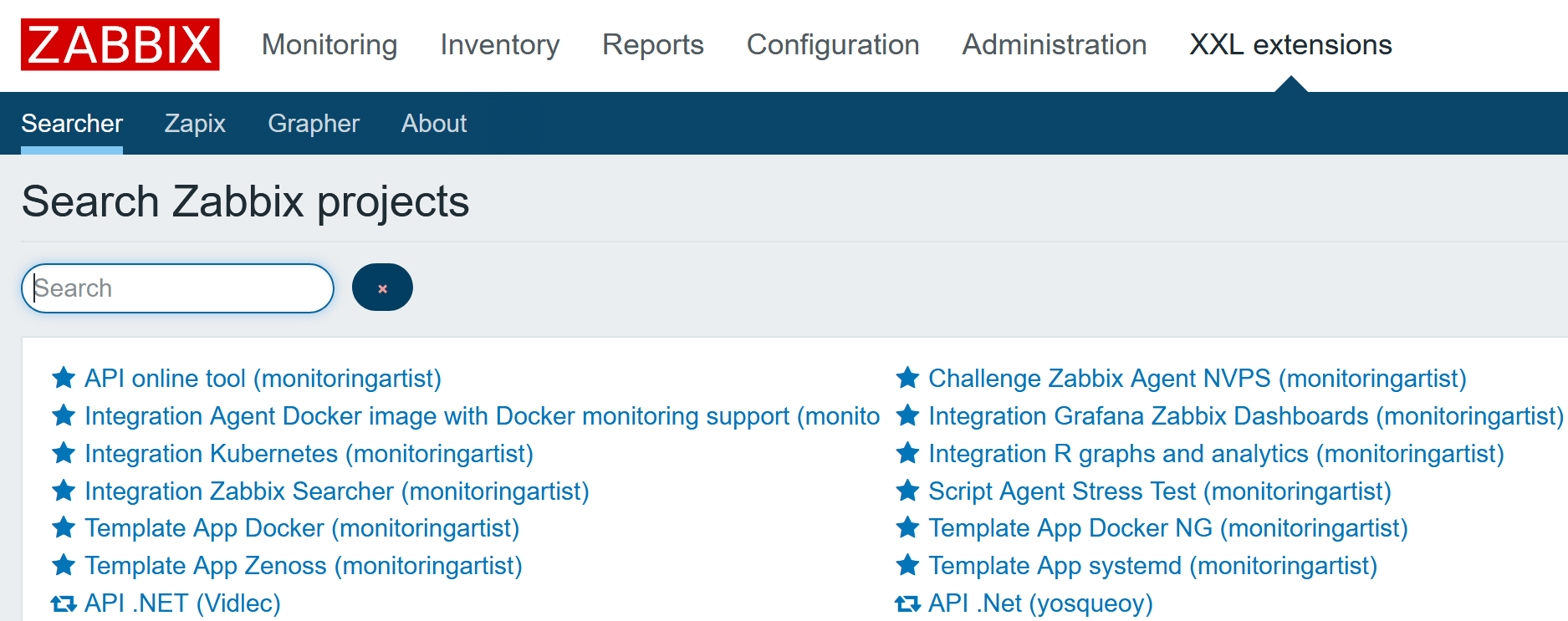This screenshot has height=621, width=1568.
Task: Click the star beside Script Agent Stress Test
Action: 907,491
